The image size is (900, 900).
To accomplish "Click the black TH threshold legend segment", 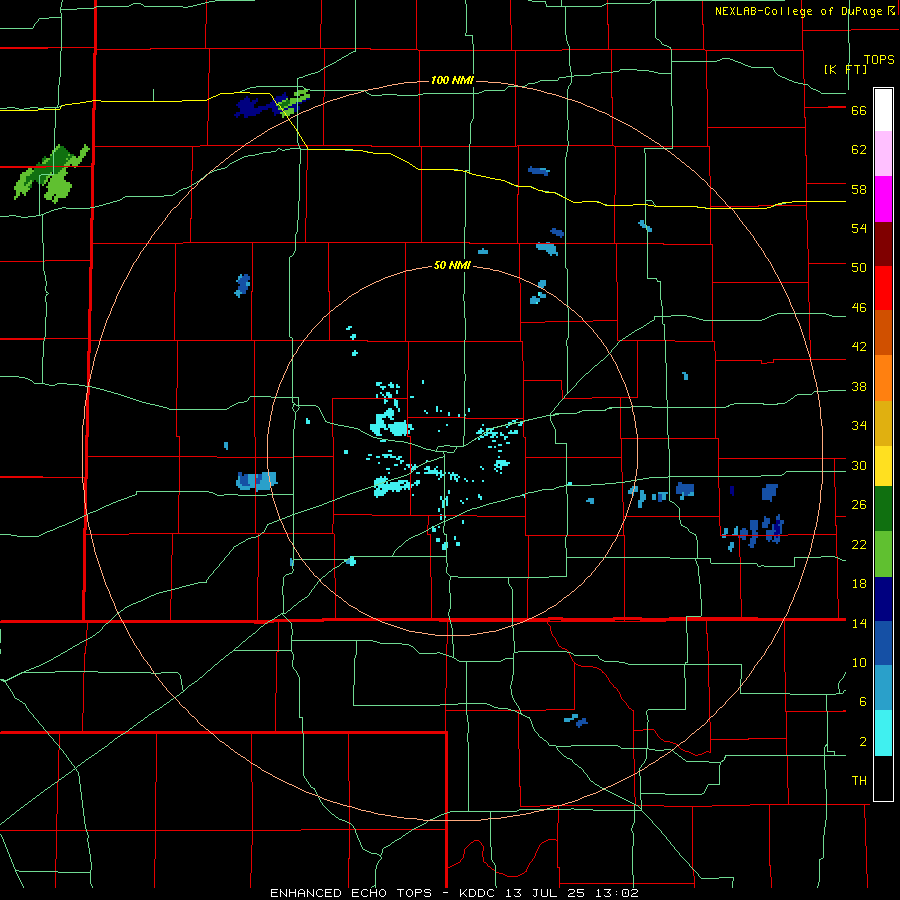I will [883, 778].
